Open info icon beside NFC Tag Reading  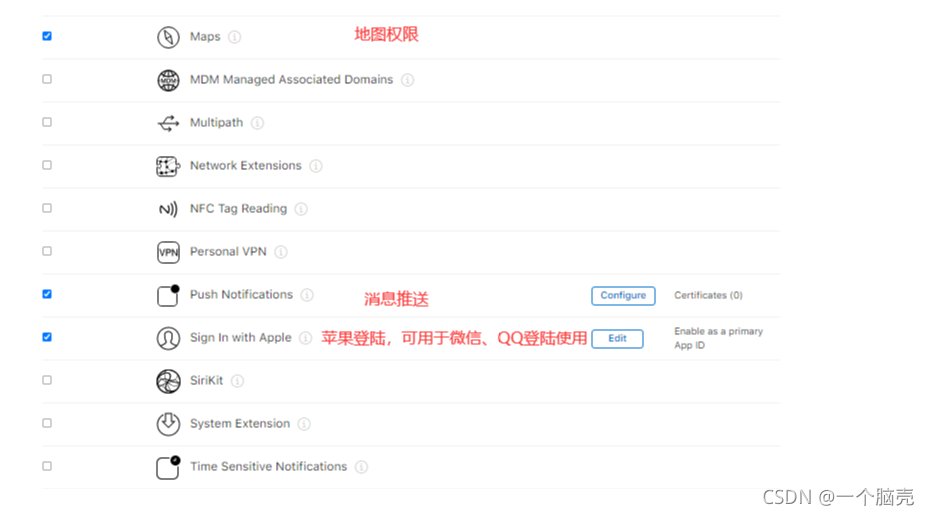tap(301, 209)
